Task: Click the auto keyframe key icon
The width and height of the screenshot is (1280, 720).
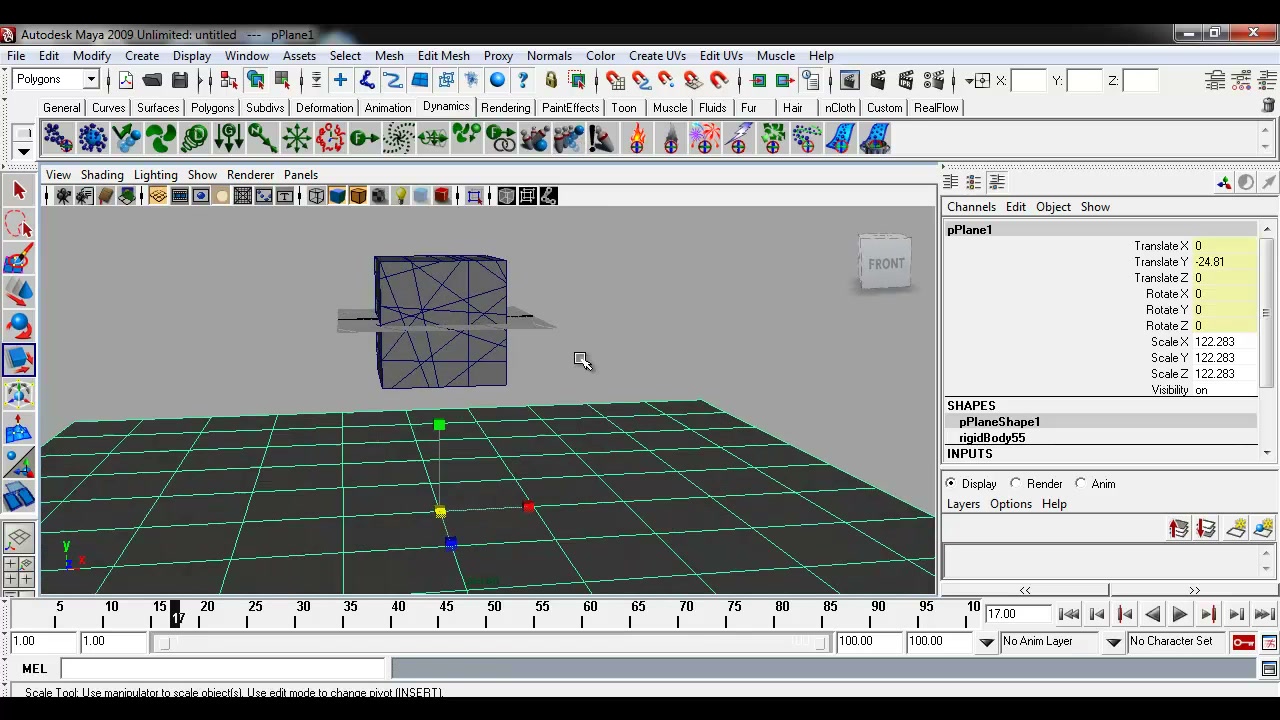Action: (x=1244, y=642)
